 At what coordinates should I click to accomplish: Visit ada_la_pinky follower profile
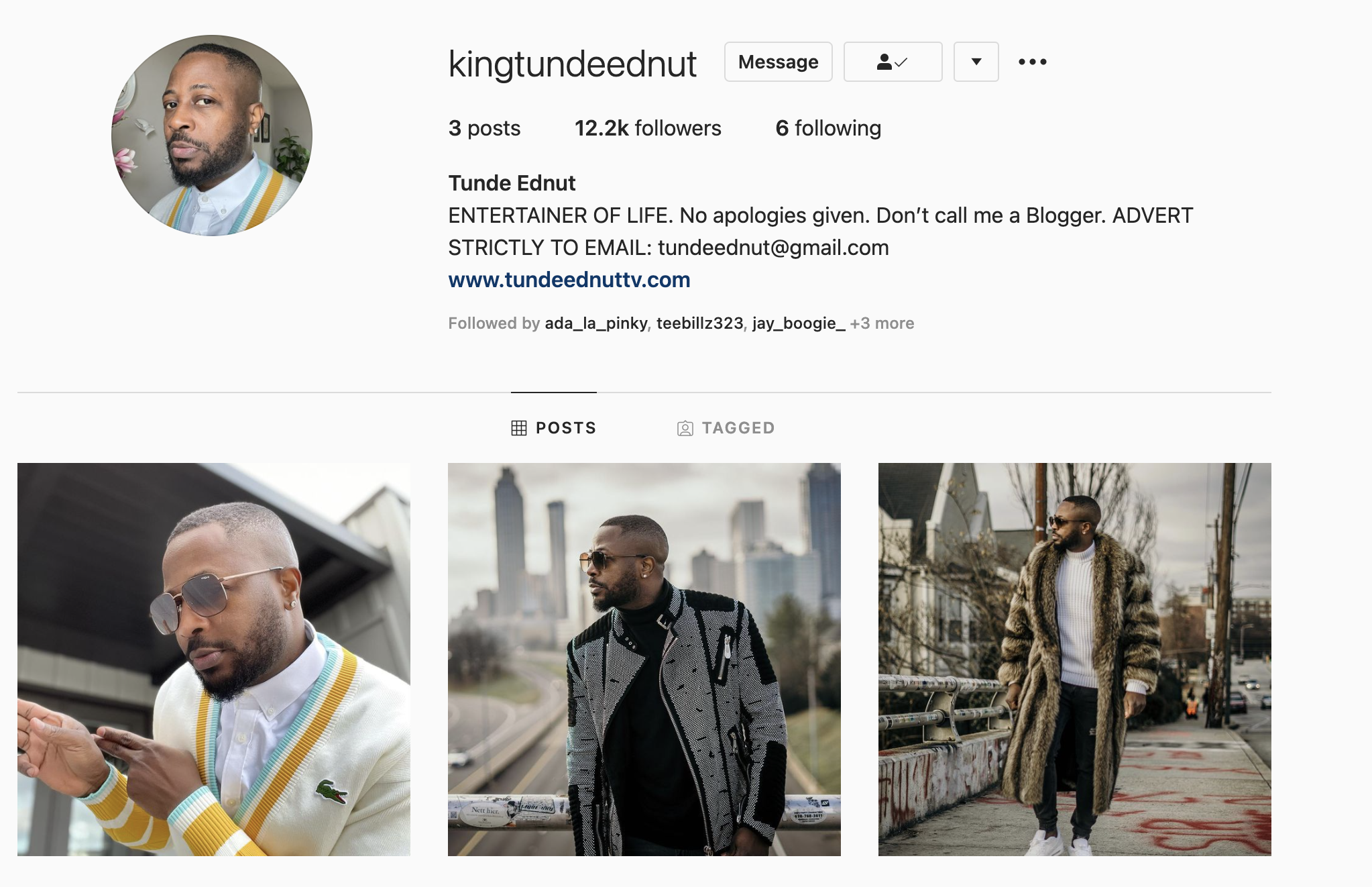[x=596, y=323]
